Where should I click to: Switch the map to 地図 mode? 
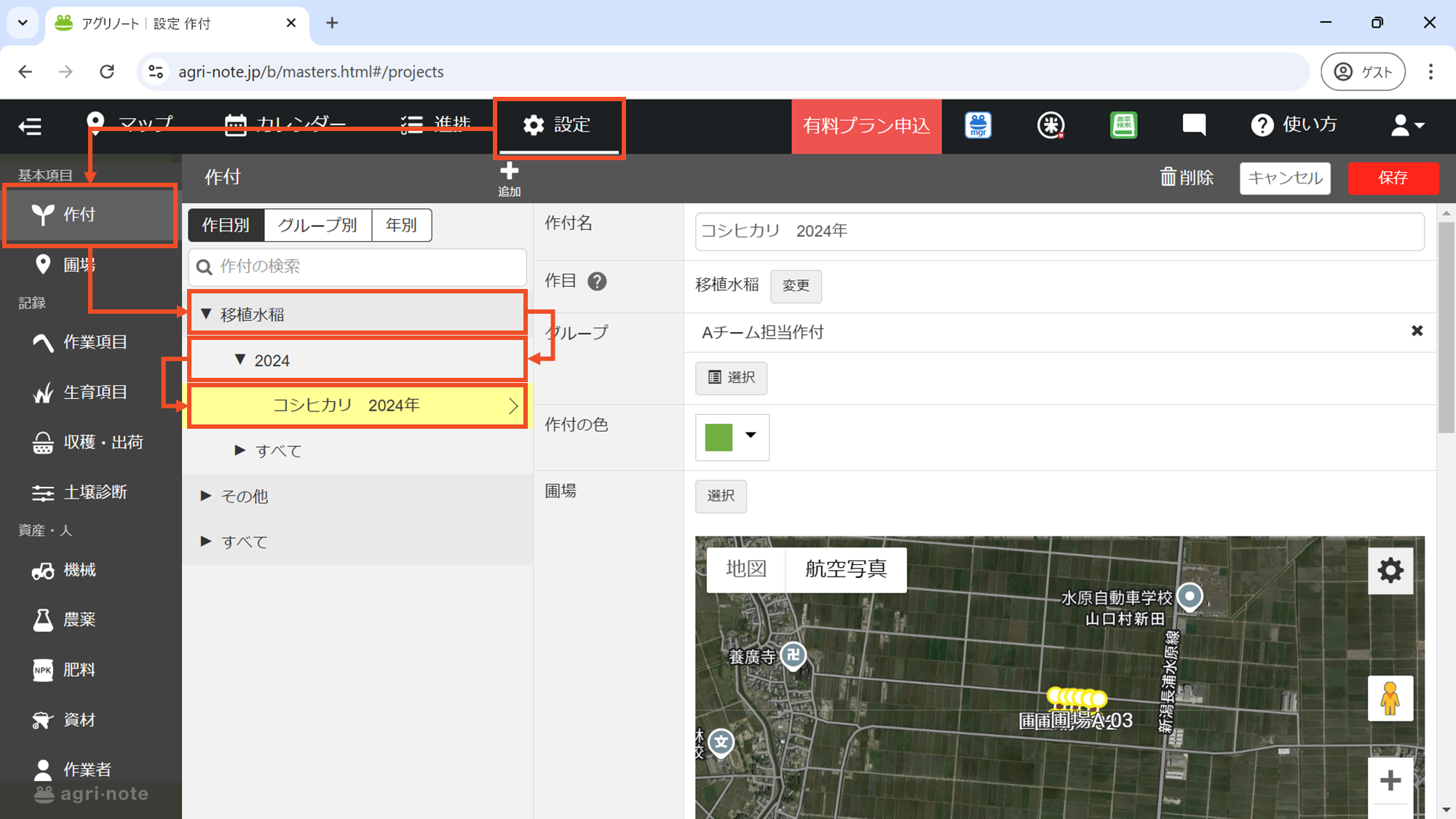click(x=746, y=569)
